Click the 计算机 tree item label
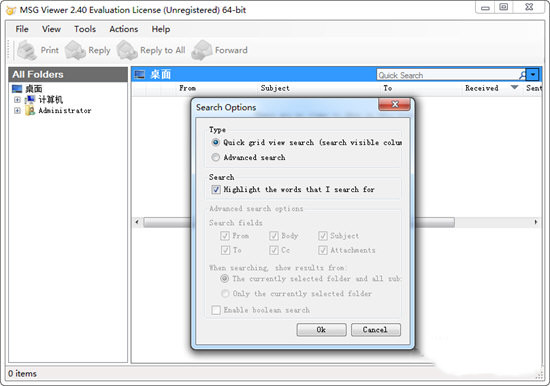550x386 pixels. [x=51, y=100]
